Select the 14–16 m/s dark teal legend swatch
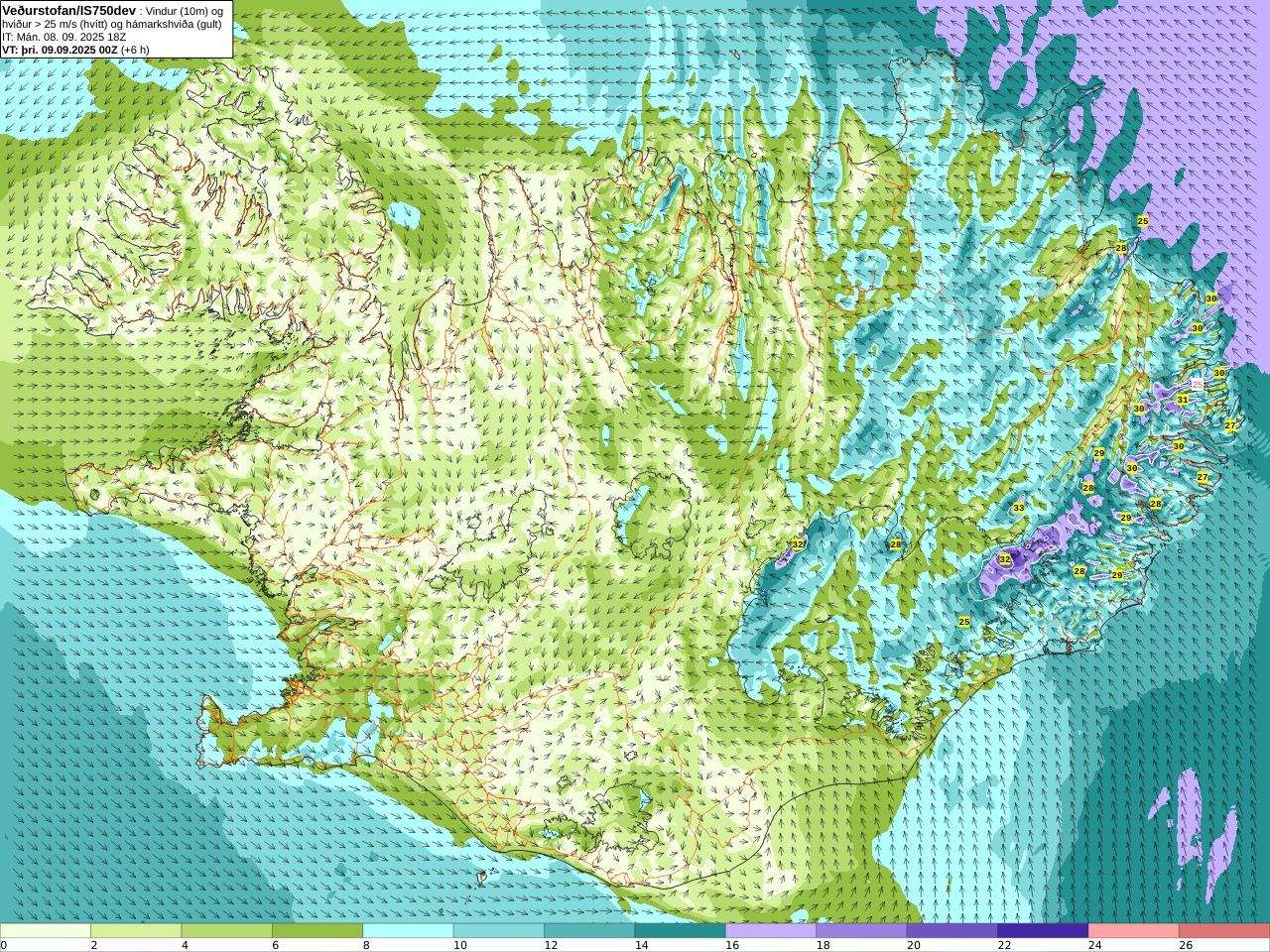The height and width of the screenshot is (952, 1270). click(681, 931)
